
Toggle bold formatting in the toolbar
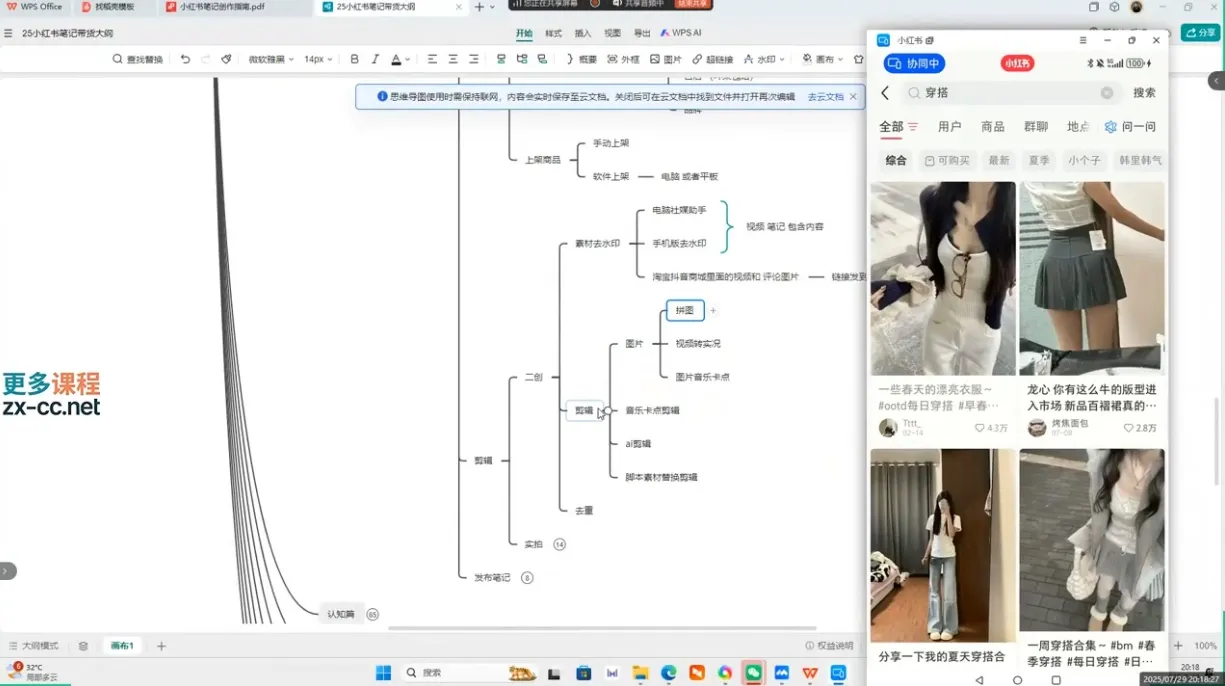[x=354, y=59]
